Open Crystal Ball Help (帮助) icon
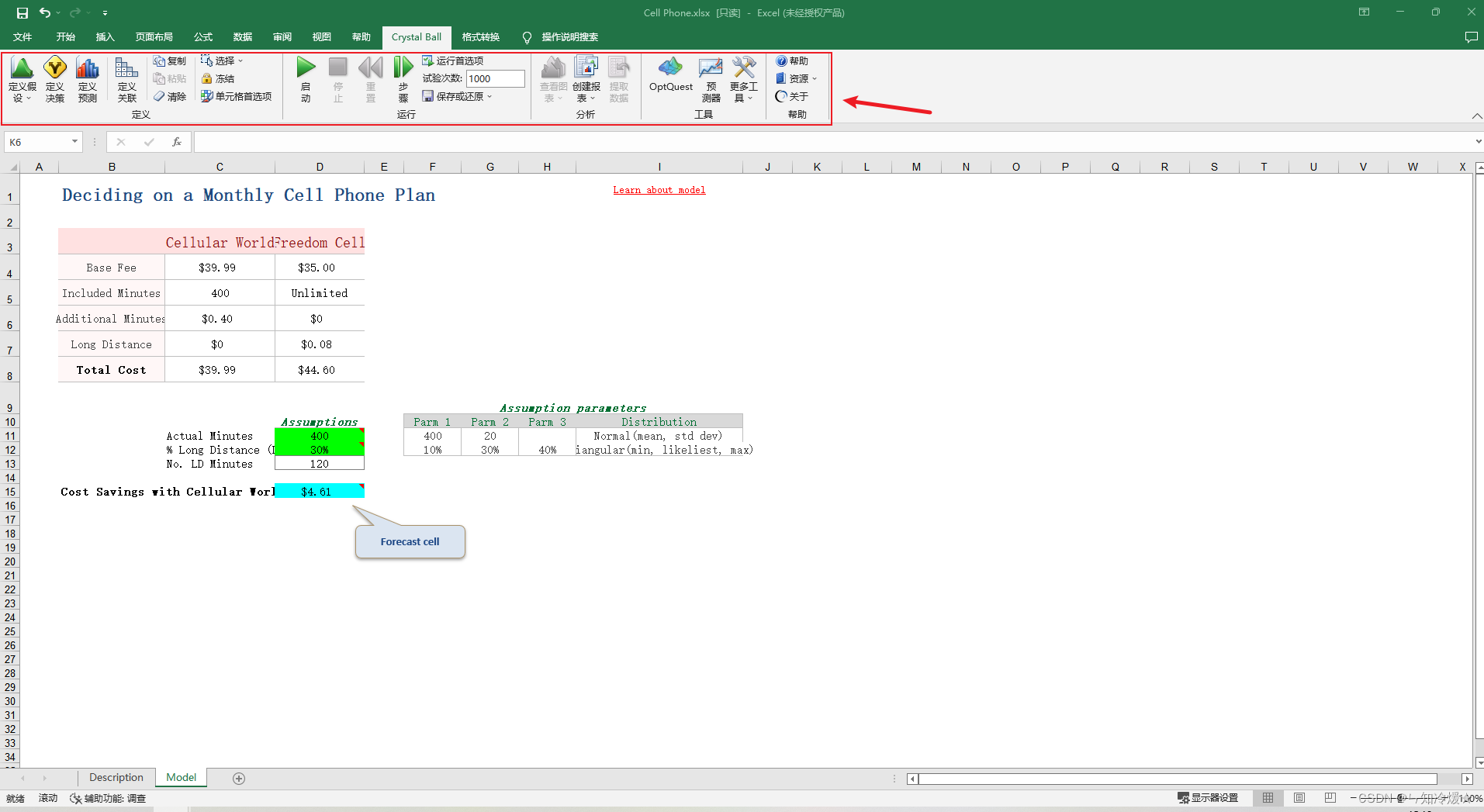This screenshot has height=812, width=1484. [x=792, y=60]
